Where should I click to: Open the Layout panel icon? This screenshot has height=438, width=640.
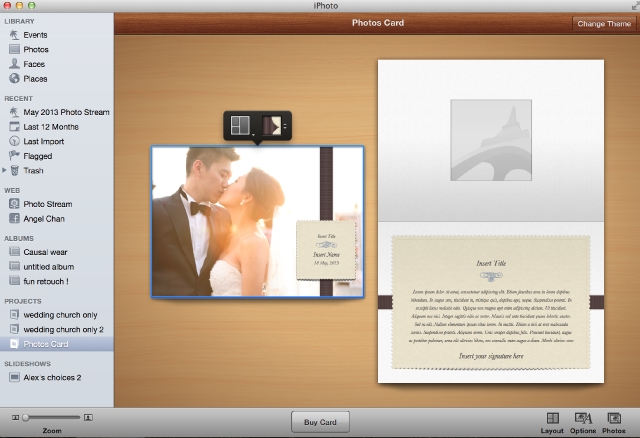point(552,418)
